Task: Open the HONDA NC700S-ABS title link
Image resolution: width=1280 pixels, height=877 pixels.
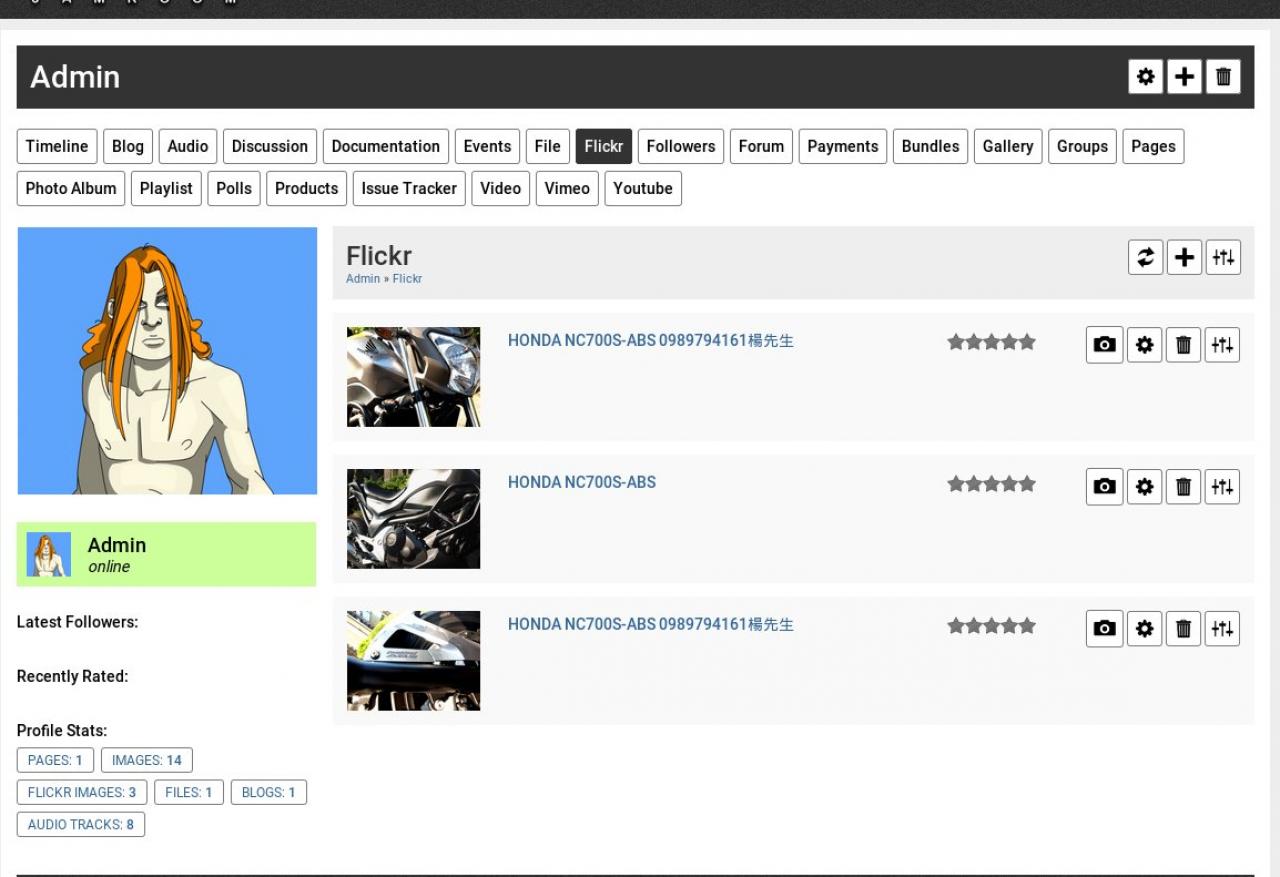Action: (x=582, y=482)
